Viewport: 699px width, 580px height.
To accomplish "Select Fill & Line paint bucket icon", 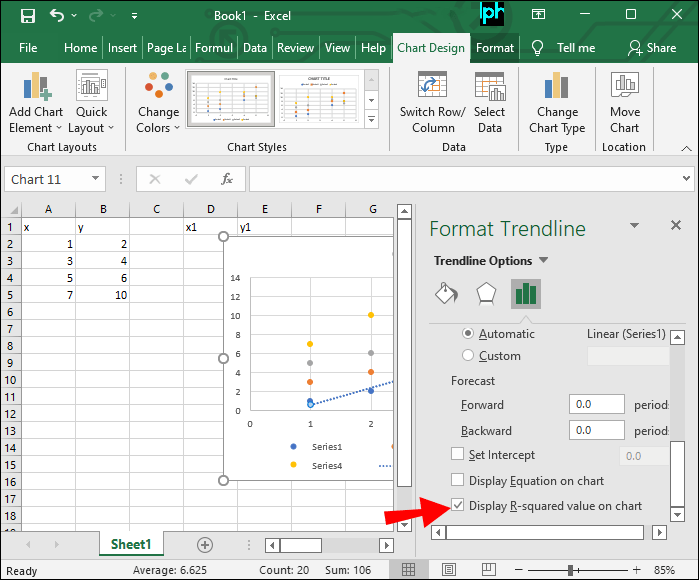I will (446, 293).
